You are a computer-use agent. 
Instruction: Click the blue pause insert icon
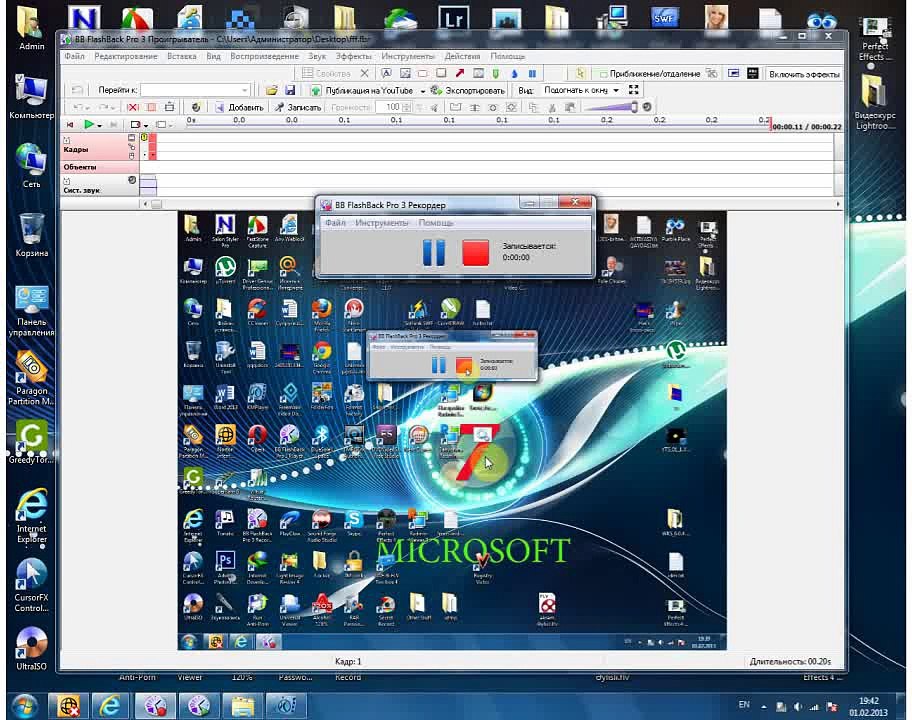532,73
